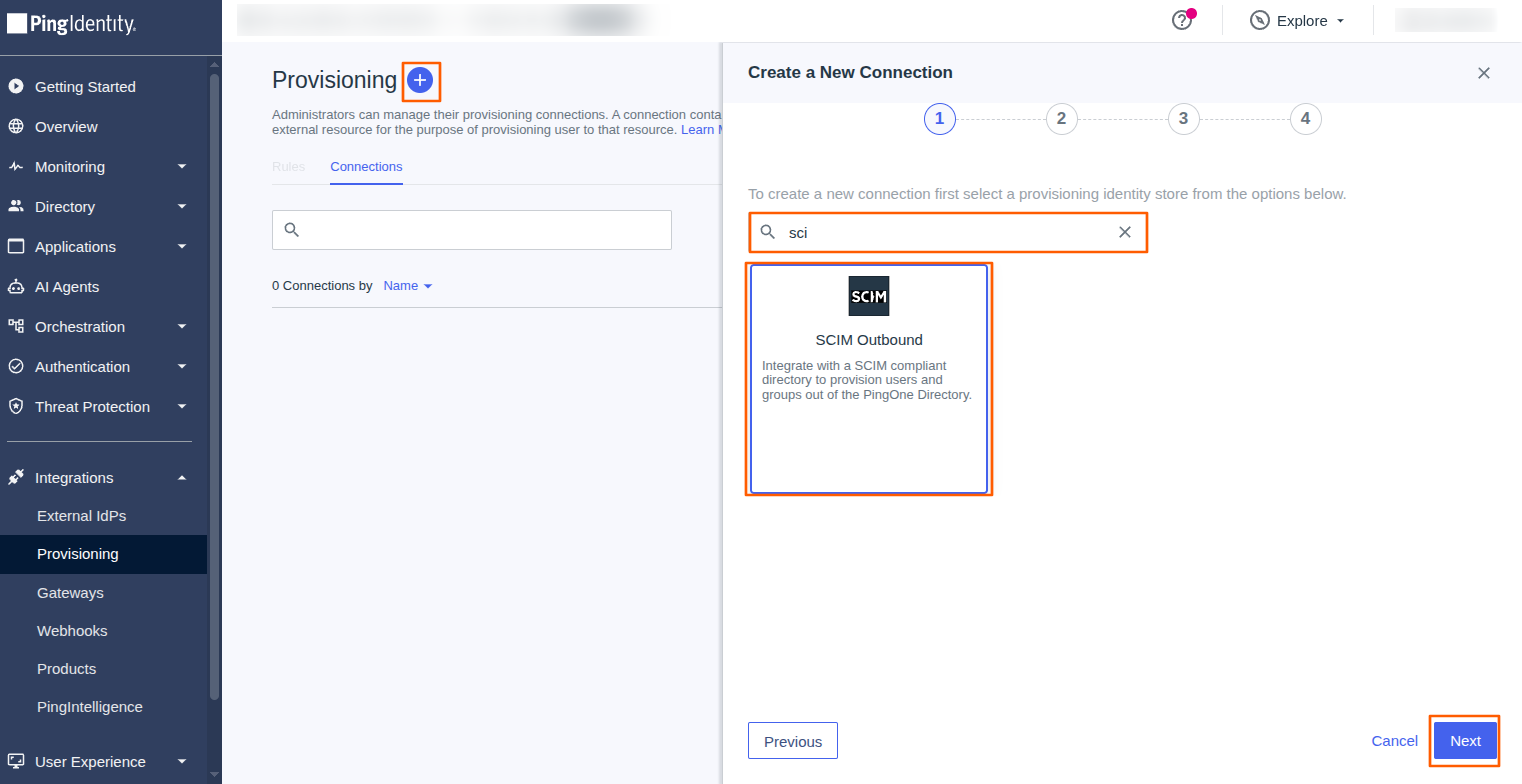This screenshot has height=784, width=1522.
Task: Click the AI Agents robot icon
Action: coord(16,287)
